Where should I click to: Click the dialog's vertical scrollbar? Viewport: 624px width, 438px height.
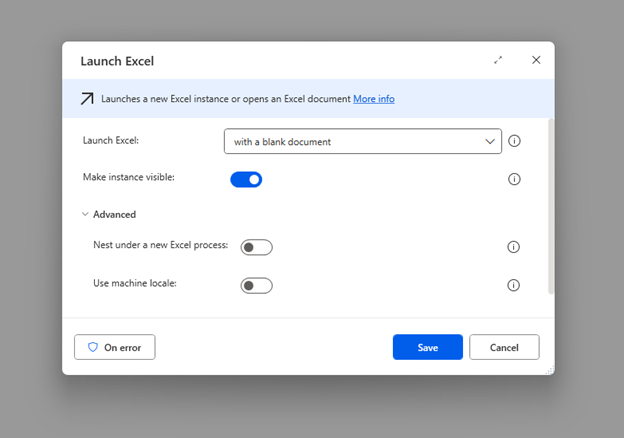coord(551,206)
